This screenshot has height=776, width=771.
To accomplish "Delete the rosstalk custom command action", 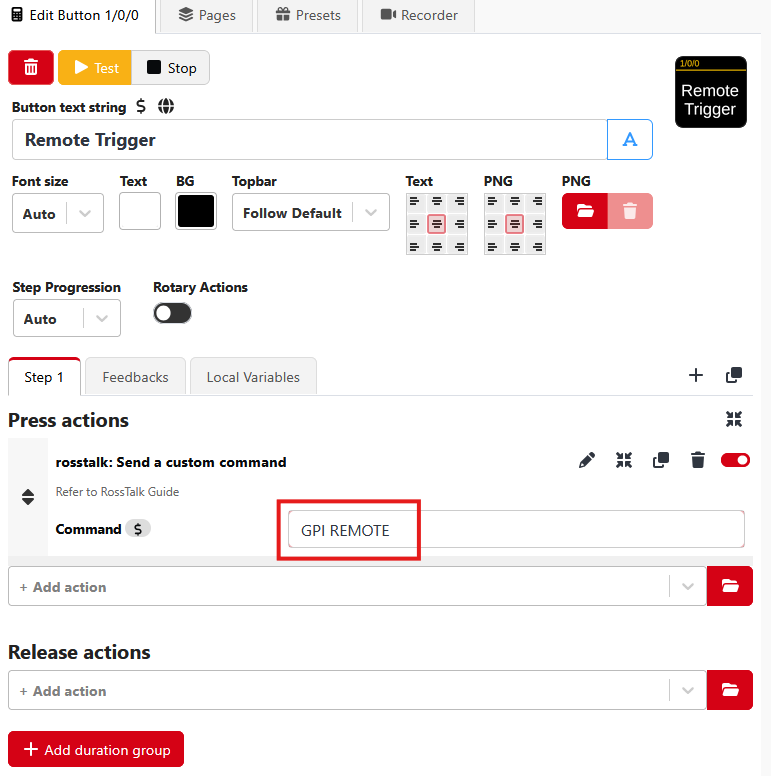I will coord(698,460).
